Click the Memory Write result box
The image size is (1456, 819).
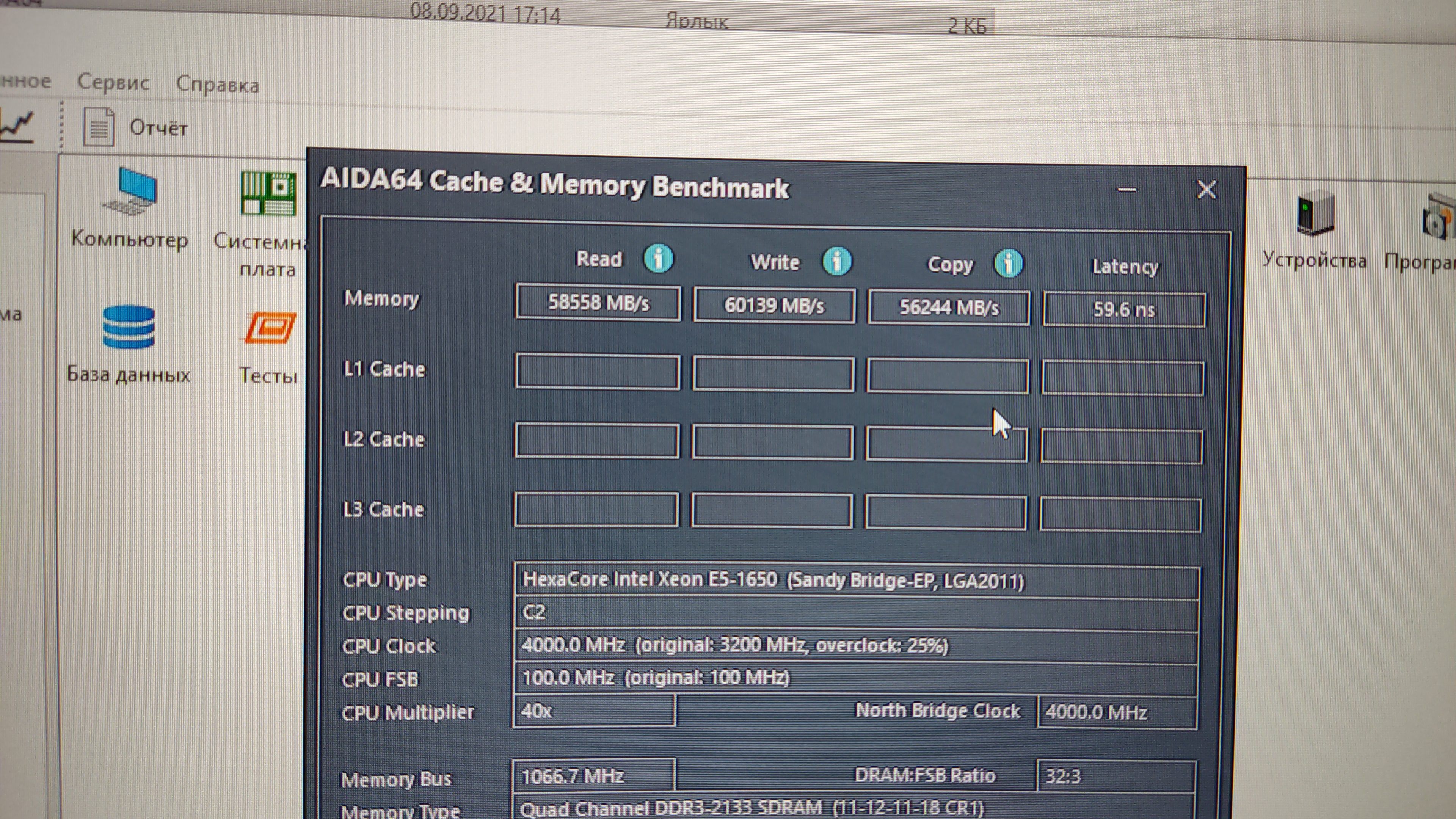tap(774, 306)
